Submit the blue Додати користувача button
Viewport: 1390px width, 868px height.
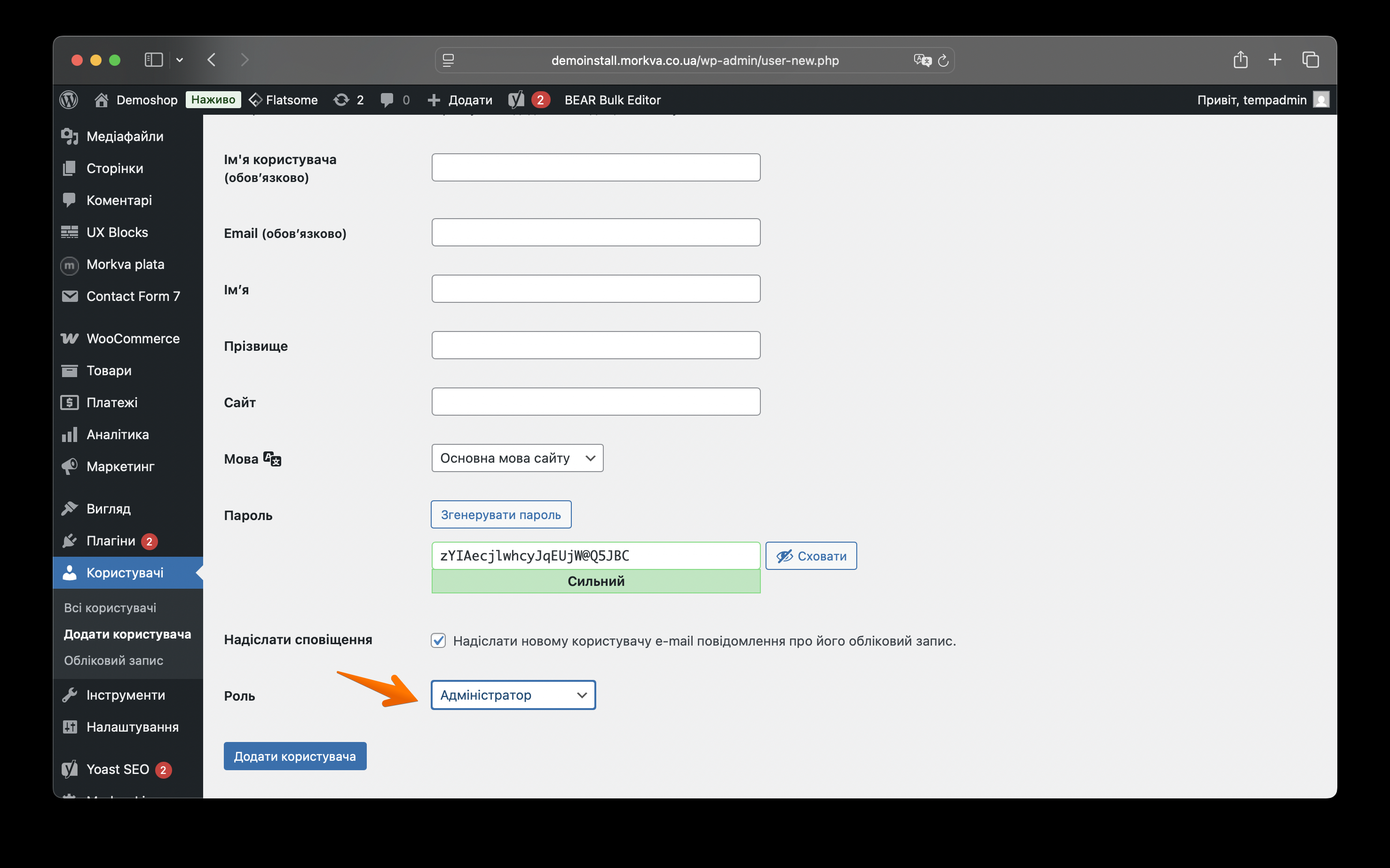tap(295, 757)
